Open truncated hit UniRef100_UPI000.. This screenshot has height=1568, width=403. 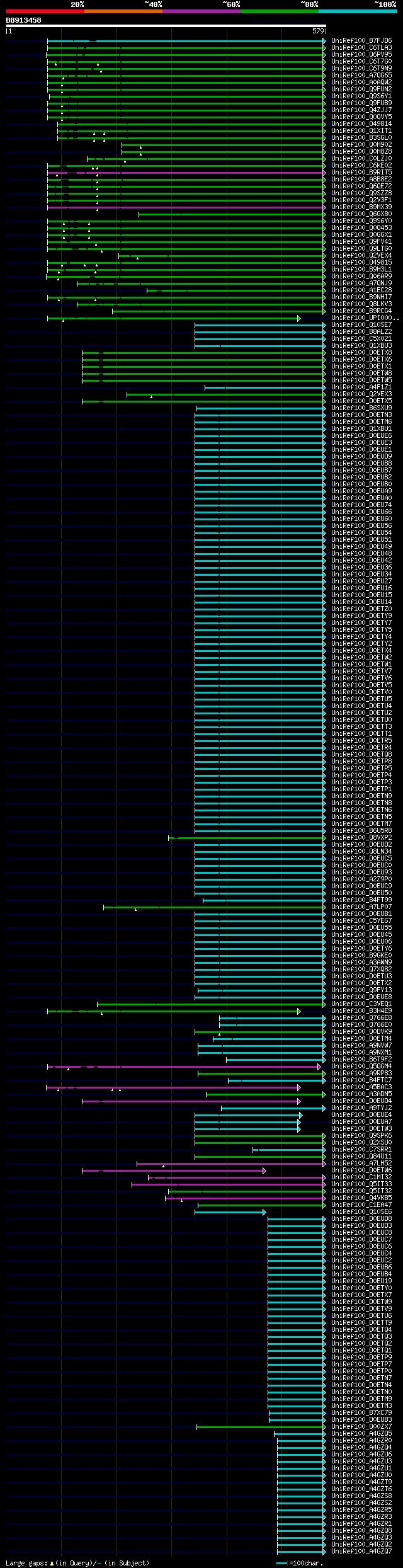point(365,318)
